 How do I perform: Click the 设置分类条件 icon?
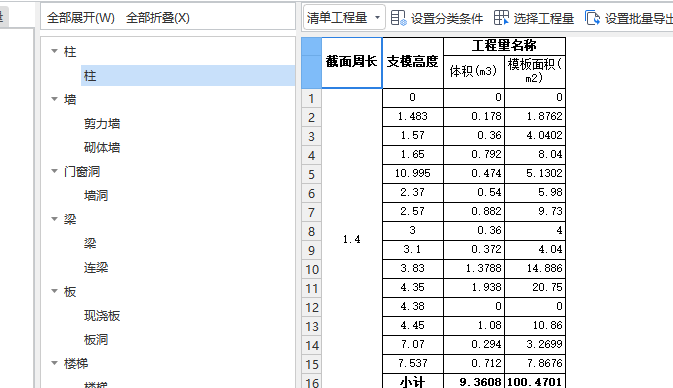pos(398,18)
